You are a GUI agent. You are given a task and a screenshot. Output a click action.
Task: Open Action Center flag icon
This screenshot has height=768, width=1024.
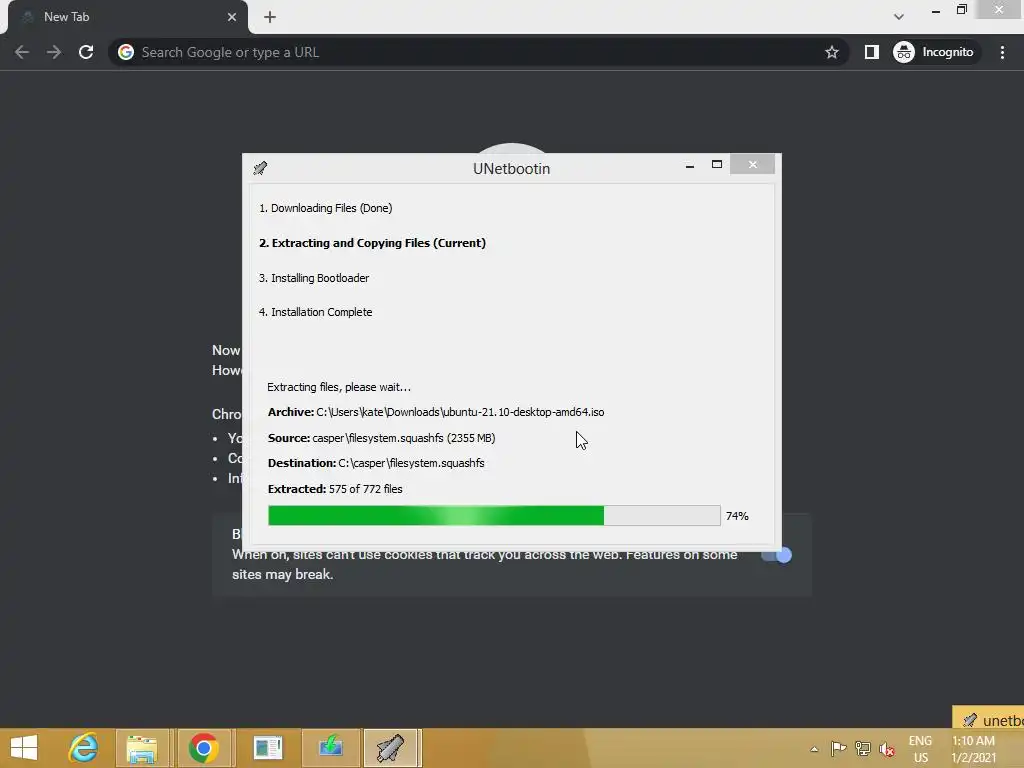(839, 748)
